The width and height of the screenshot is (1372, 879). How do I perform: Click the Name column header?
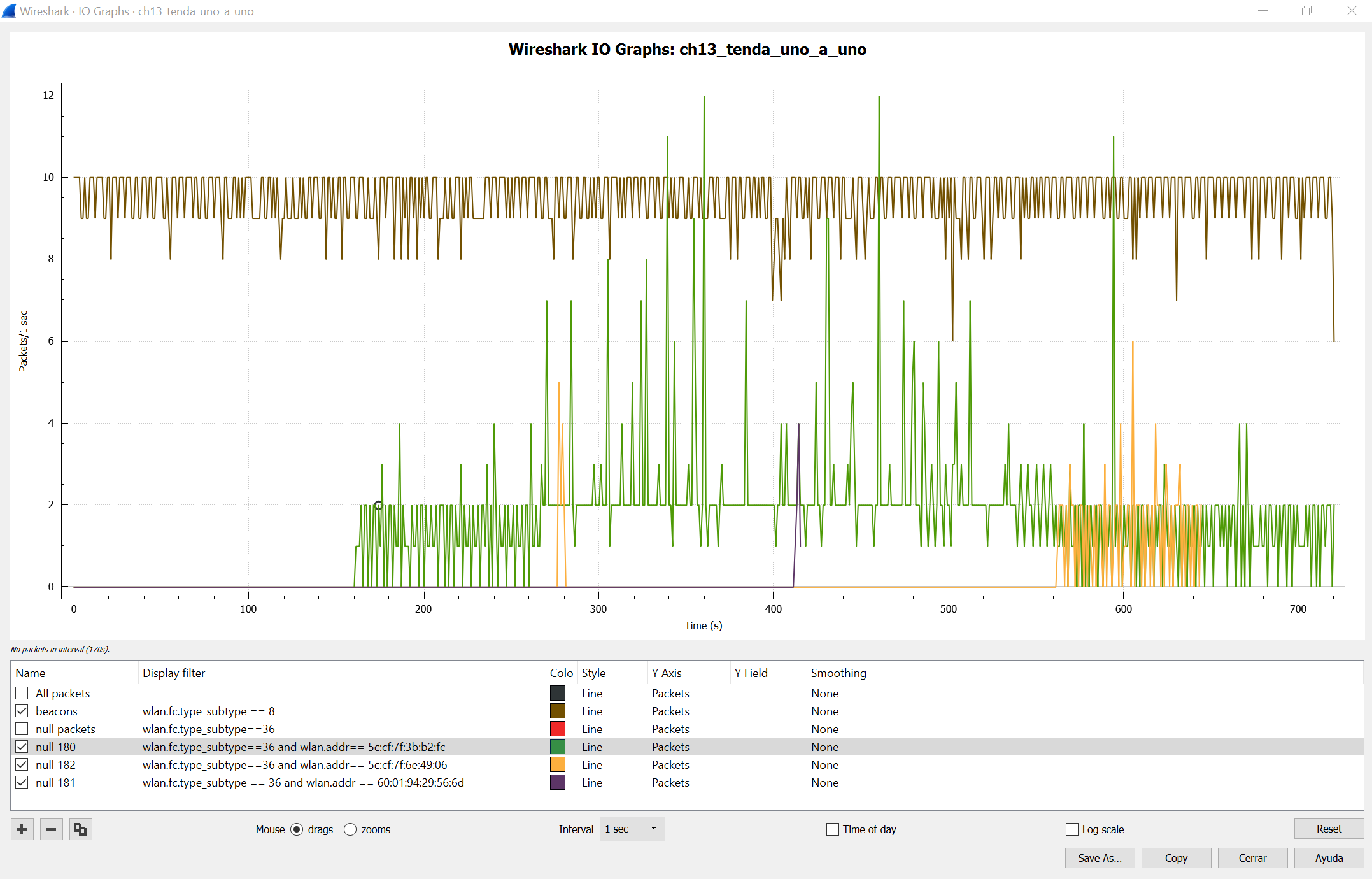pyautogui.click(x=31, y=673)
